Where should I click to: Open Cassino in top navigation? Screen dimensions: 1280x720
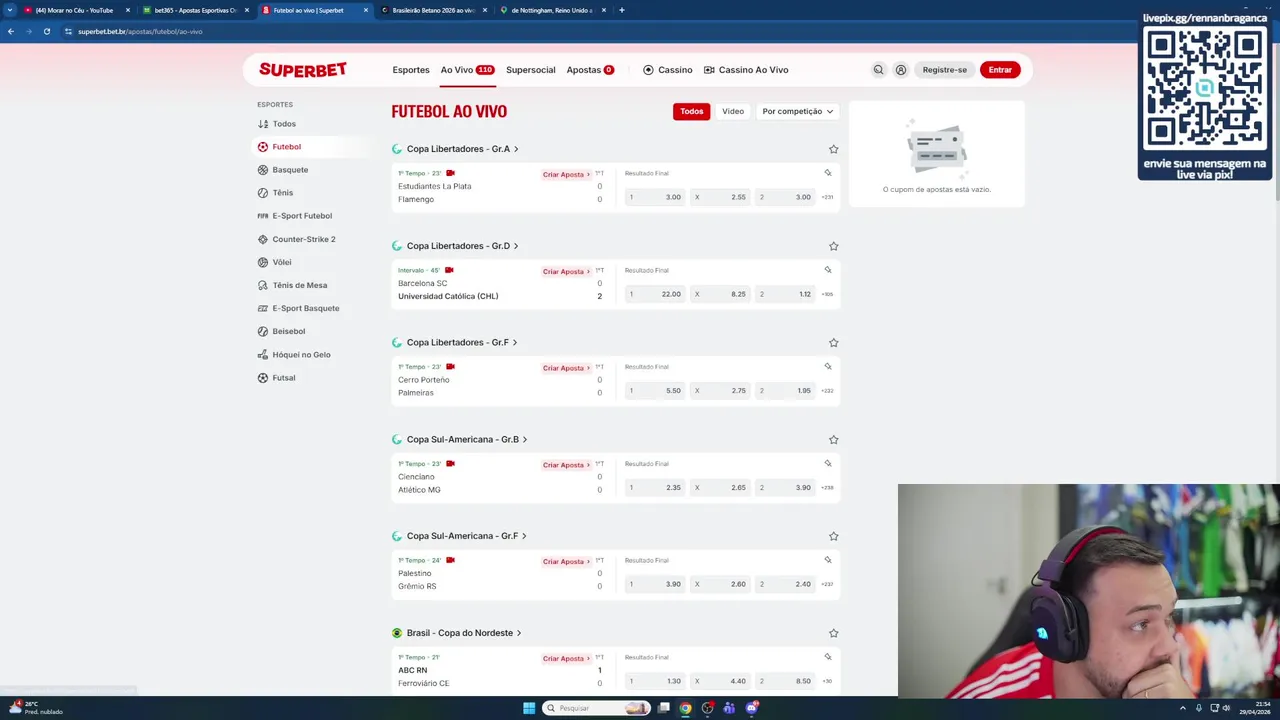668,70
